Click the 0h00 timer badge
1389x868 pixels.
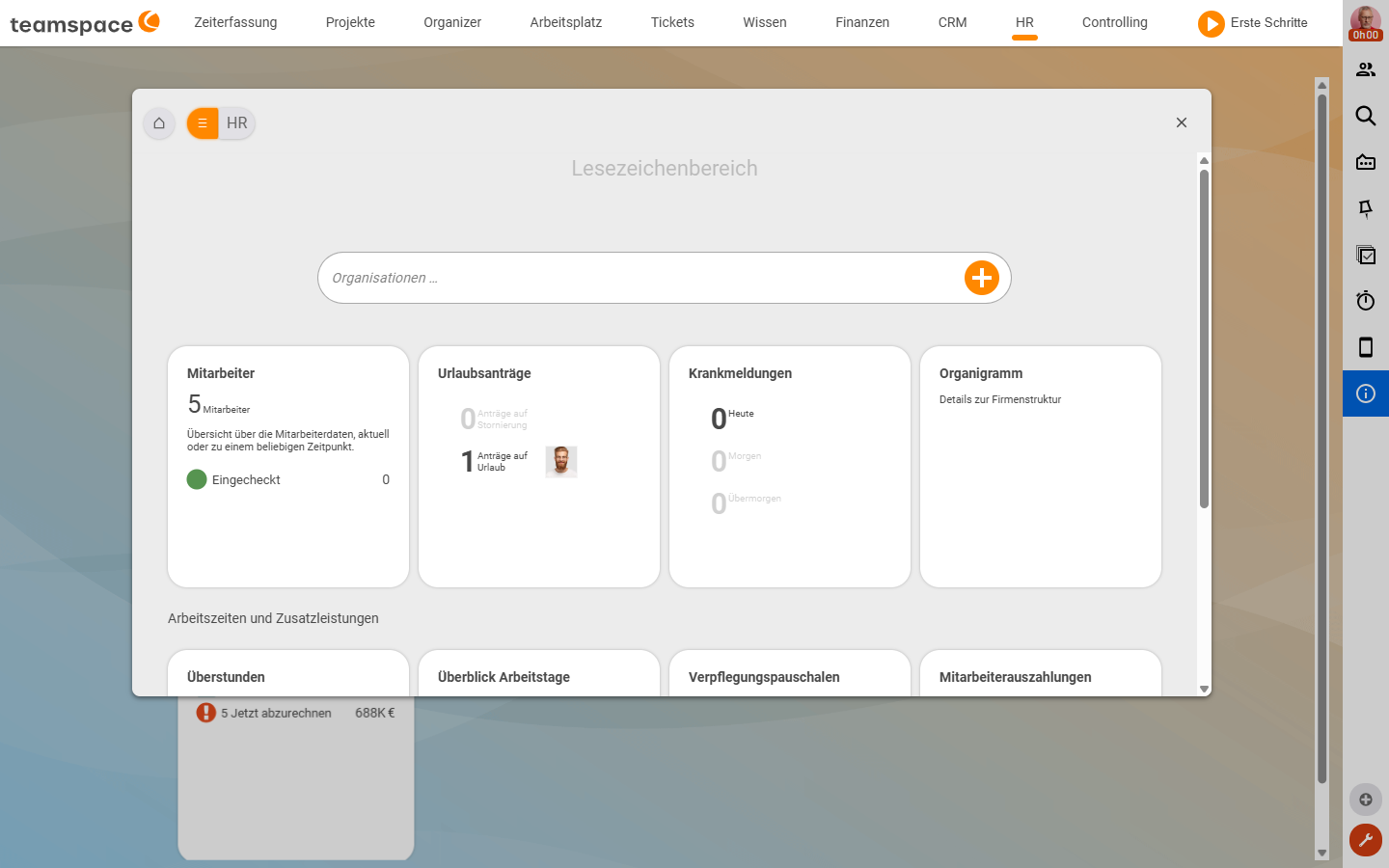tap(1366, 36)
